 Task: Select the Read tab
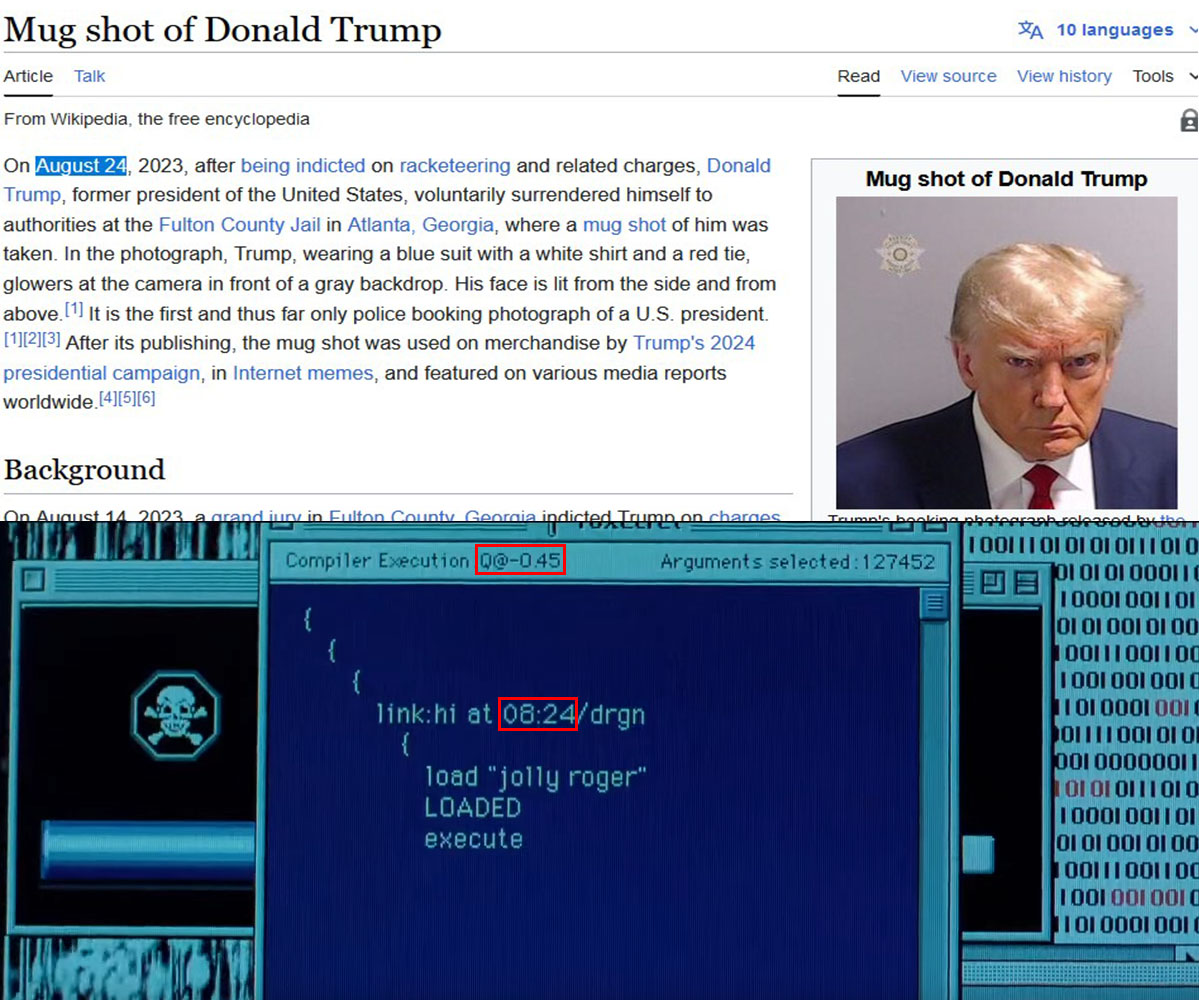click(x=859, y=76)
